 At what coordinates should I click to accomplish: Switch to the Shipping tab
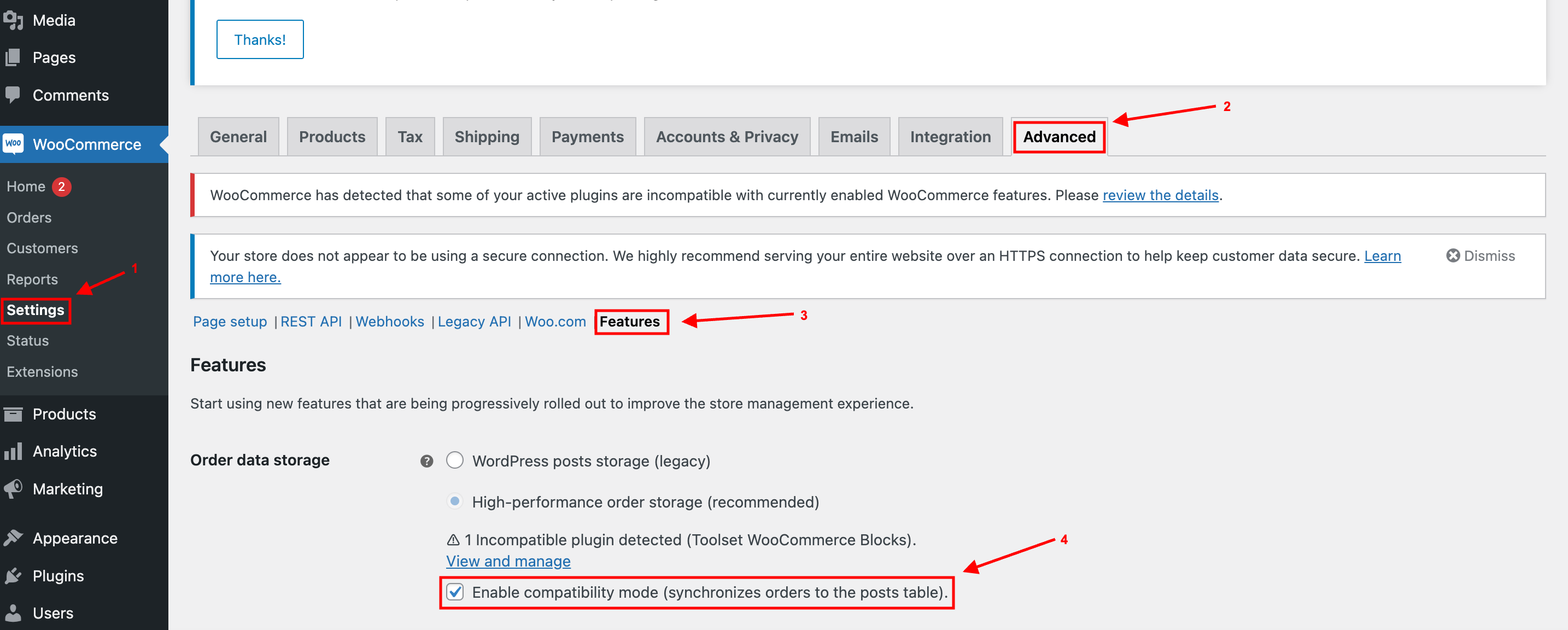487,136
